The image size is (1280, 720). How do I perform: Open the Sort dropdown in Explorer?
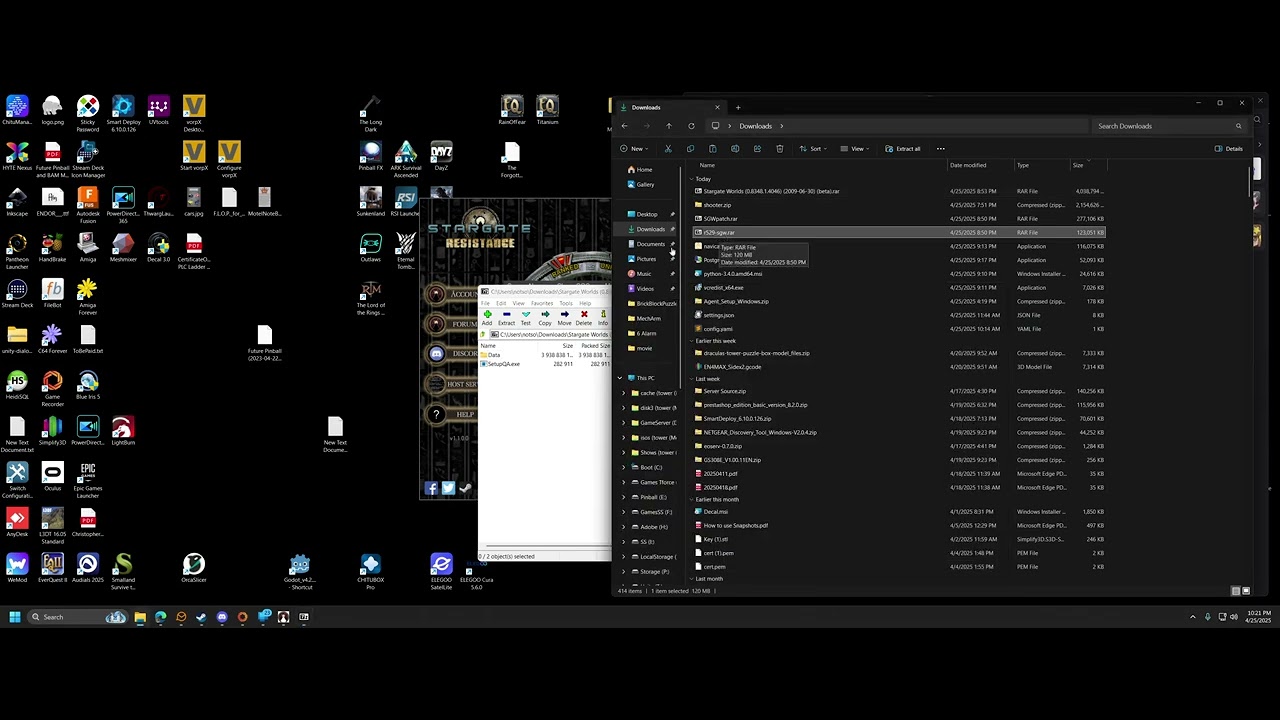[x=815, y=149]
